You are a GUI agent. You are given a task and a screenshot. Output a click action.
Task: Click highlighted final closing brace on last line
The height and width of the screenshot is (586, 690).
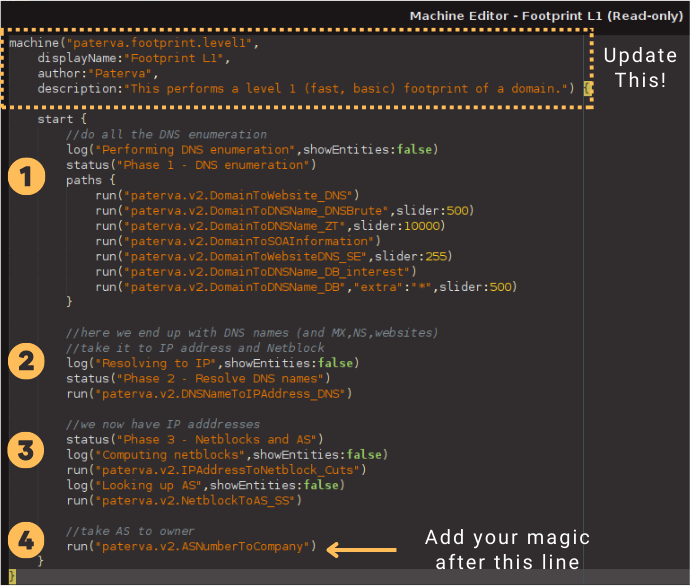click(x=12, y=576)
